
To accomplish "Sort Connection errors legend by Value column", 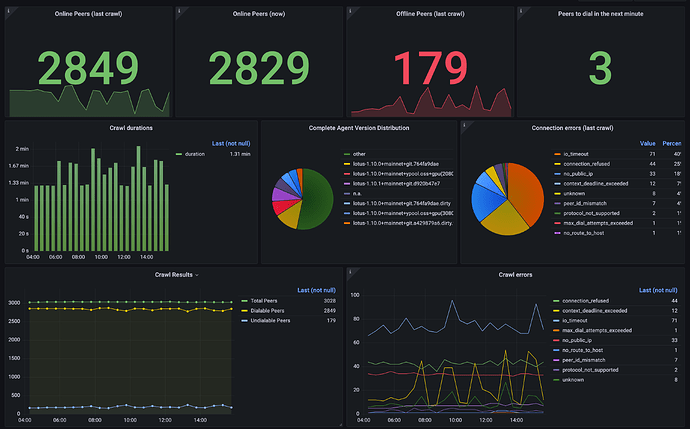I will [647, 143].
